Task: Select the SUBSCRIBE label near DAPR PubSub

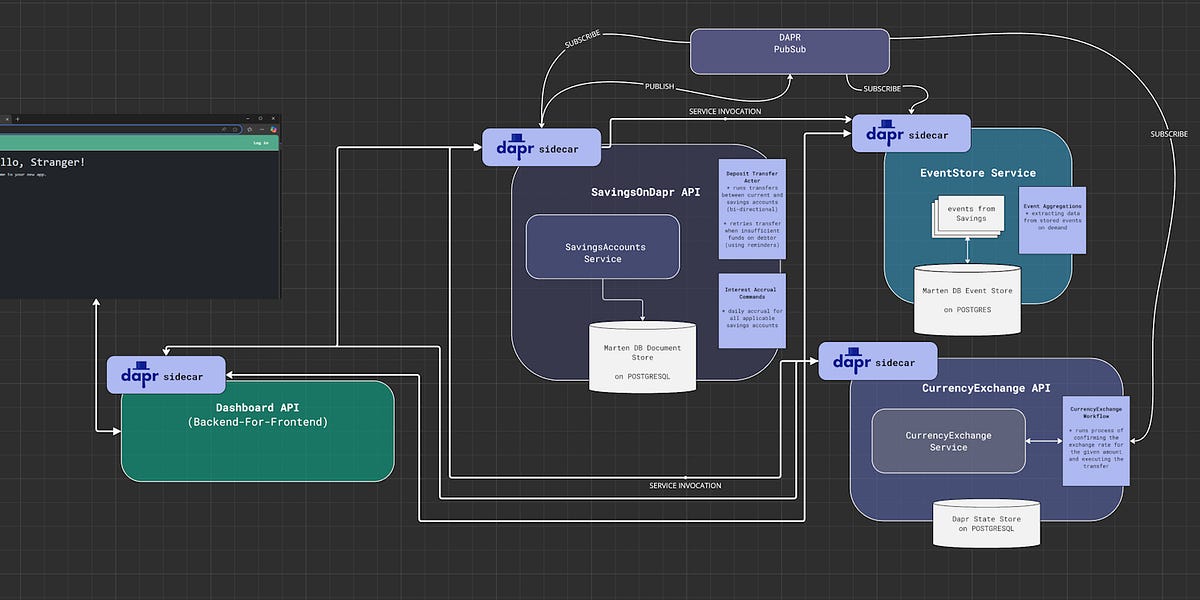Action: pyautogui.click(x=583, y=38)
